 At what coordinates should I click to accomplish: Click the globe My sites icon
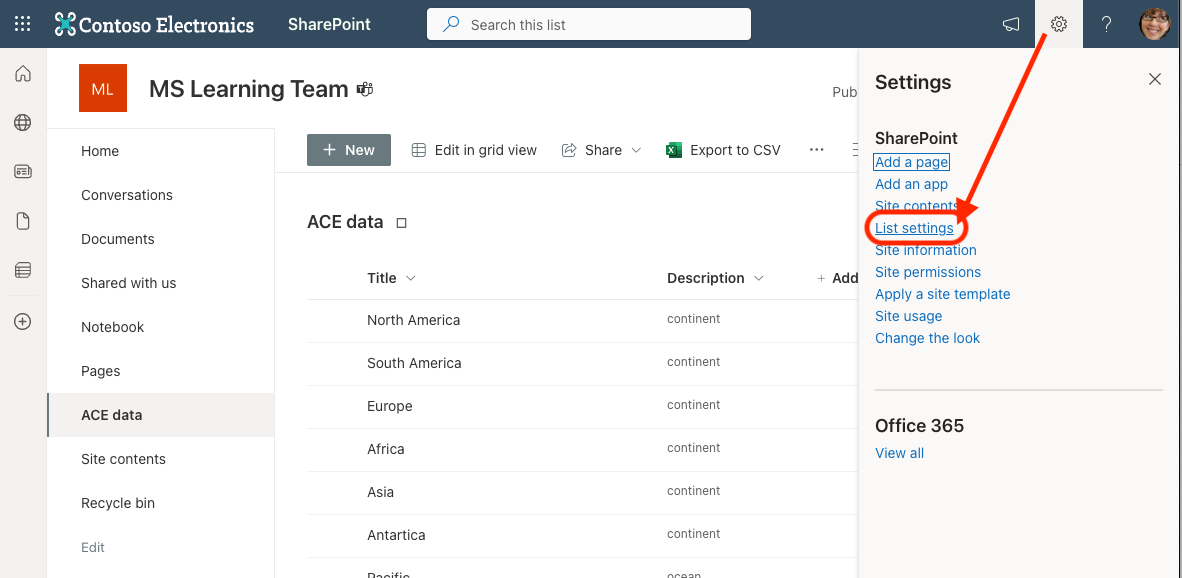point(23,123)
